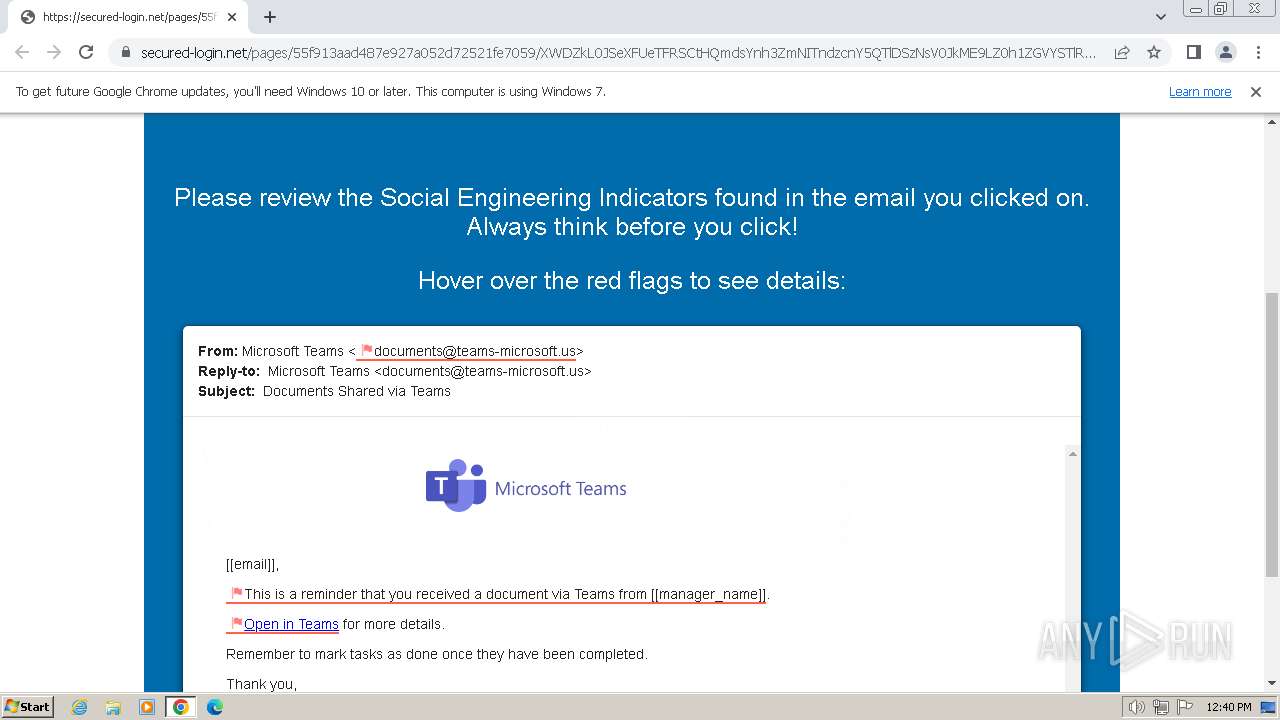
Task: Click the red flag beside reminder sentence
Action: [x=237, y=593]
